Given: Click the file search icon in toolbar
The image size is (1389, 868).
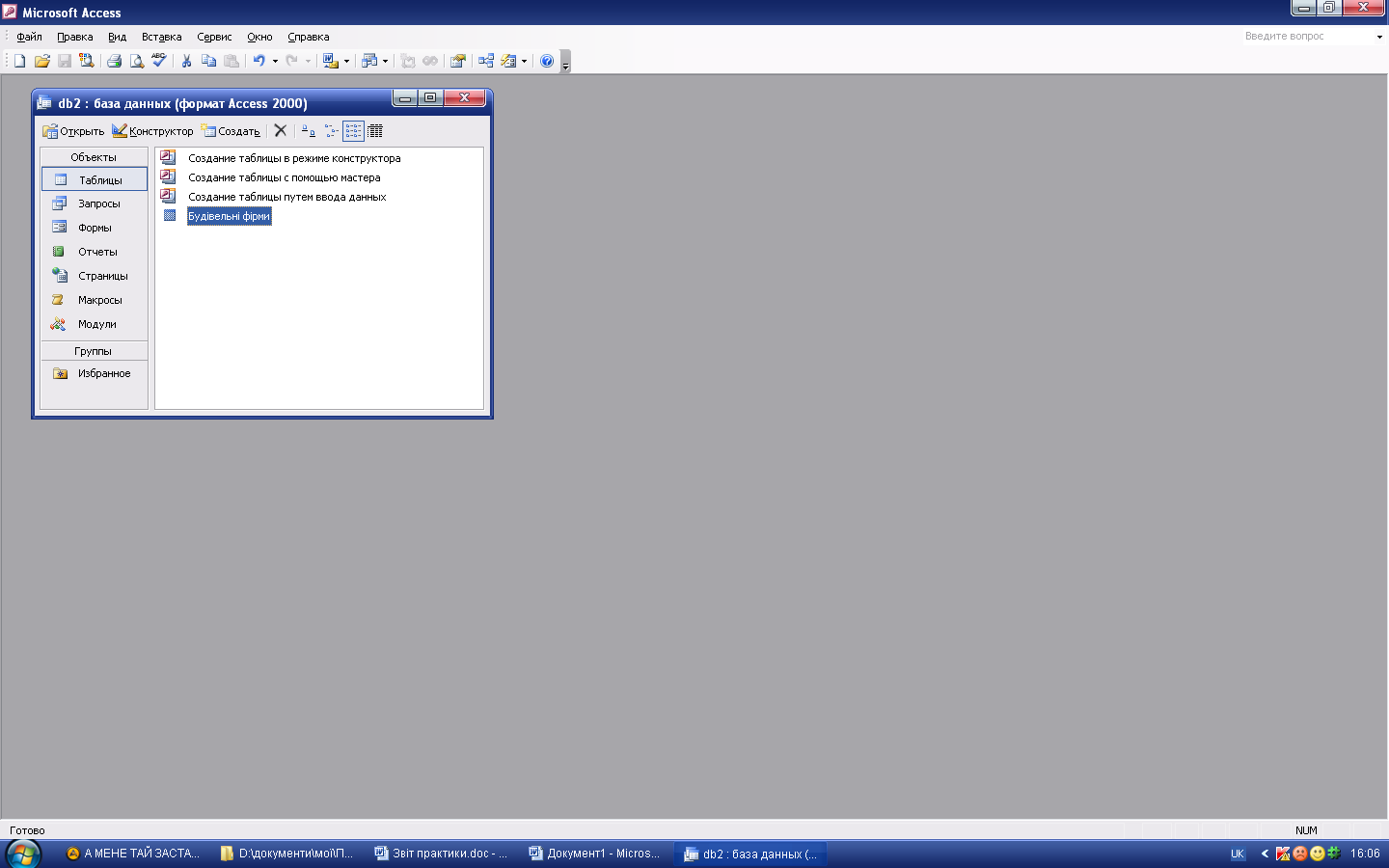Looking at the screenshot, I should point(87,61).
